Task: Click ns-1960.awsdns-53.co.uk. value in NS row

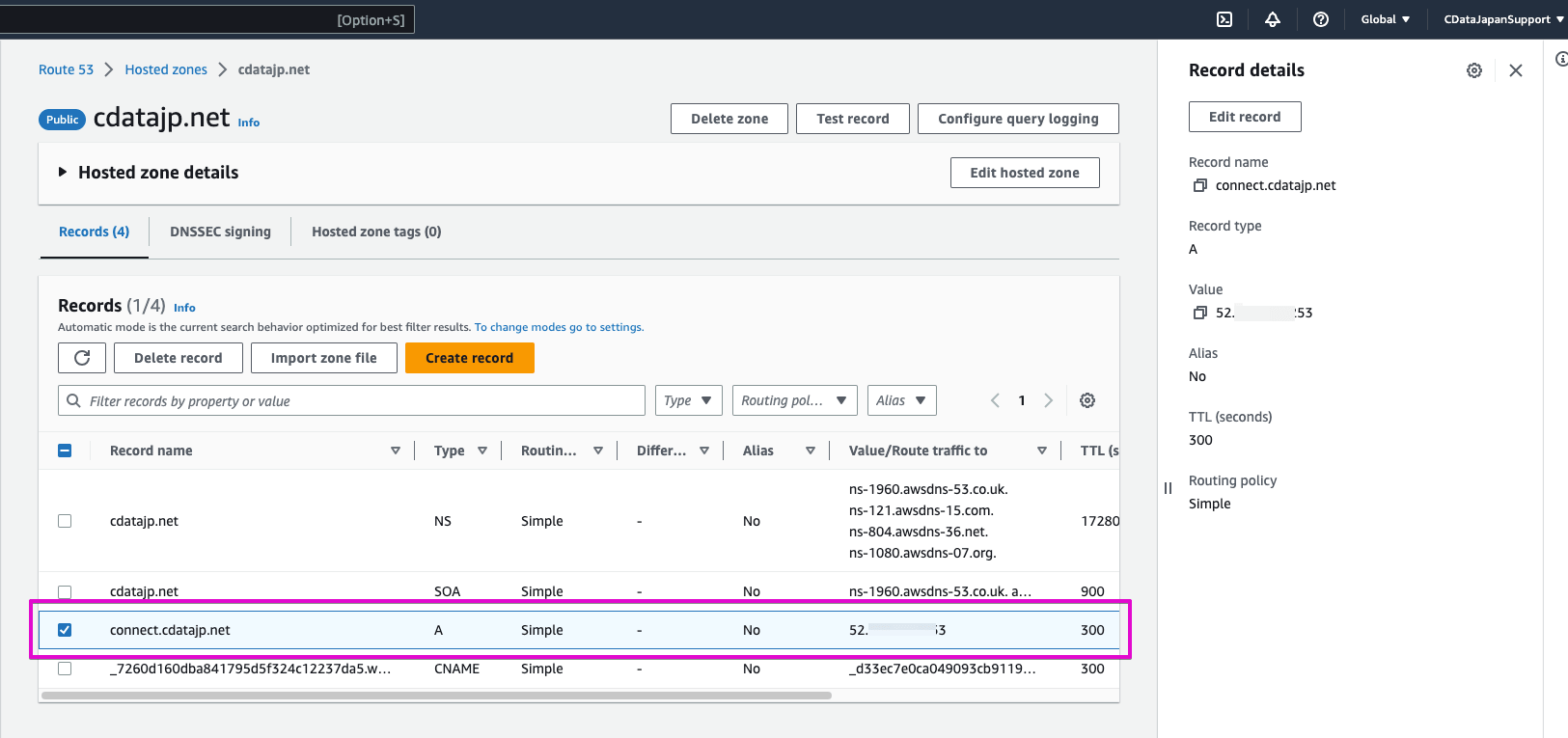Action: tap(928, 489)
